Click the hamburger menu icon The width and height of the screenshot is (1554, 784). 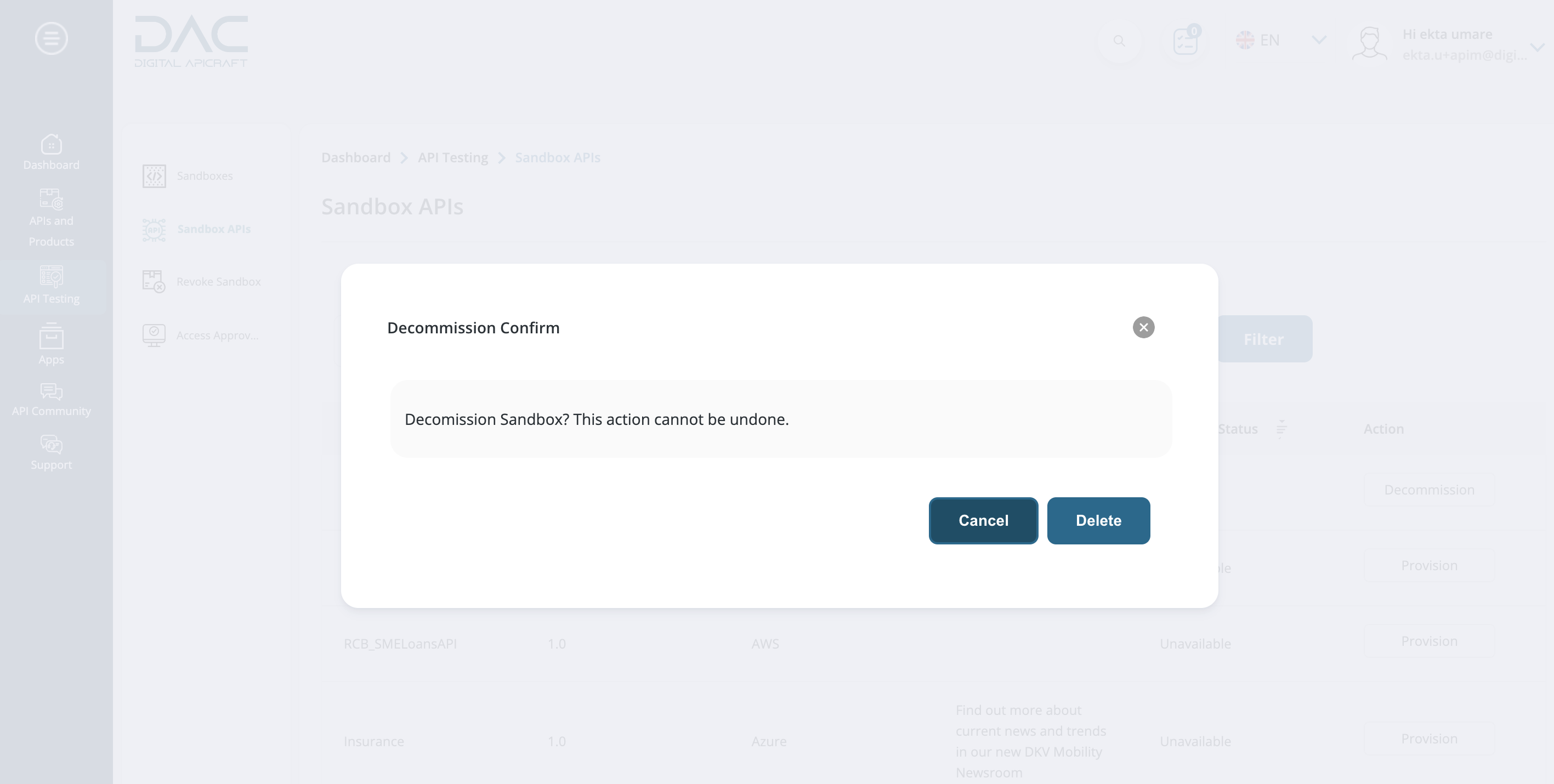[x=50, y=38]
